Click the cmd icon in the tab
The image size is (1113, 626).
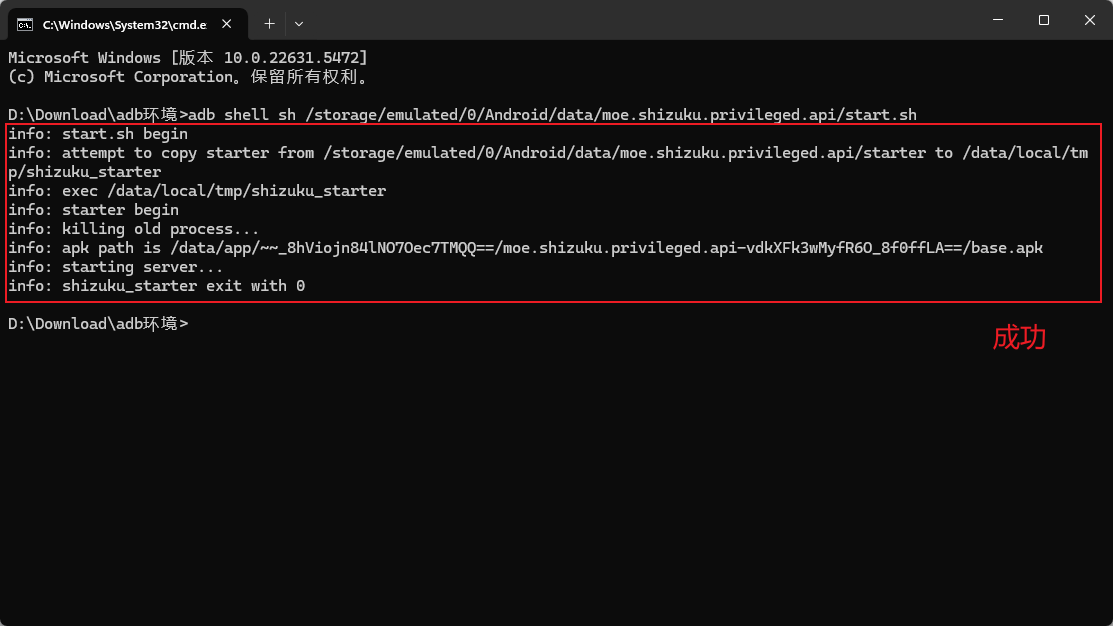point(25,23)
